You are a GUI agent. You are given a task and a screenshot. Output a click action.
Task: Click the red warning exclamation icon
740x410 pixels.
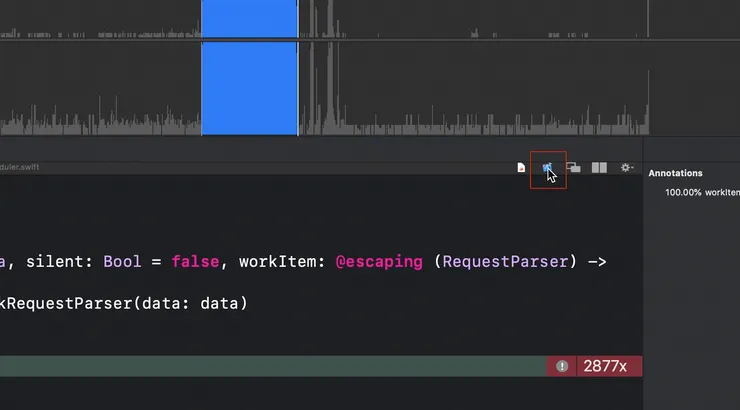[562, 366]
